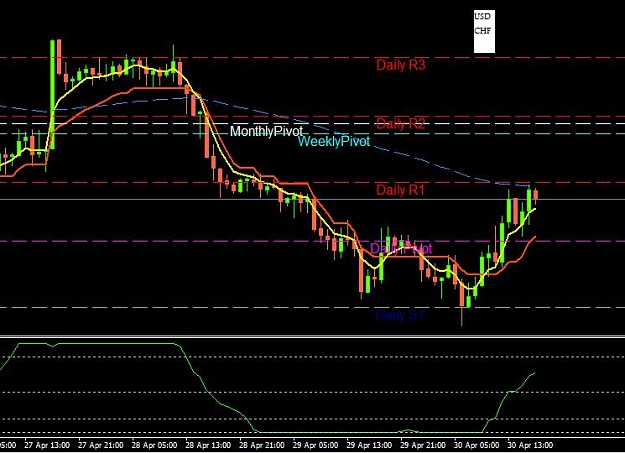This screenshot has width=625, height=453.
Task: Select the WeeklyPivot label
Action: pos(334,141)
